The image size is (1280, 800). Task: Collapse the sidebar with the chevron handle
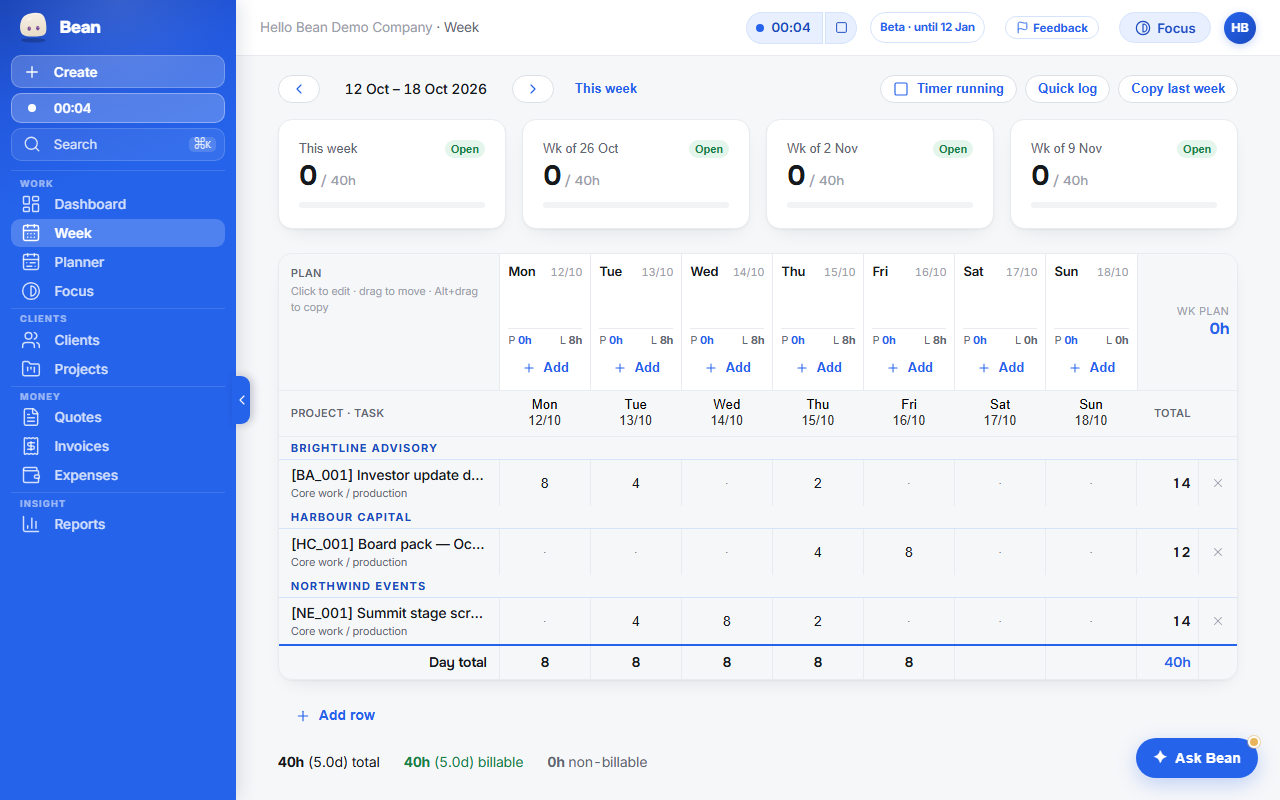(242, 400)
